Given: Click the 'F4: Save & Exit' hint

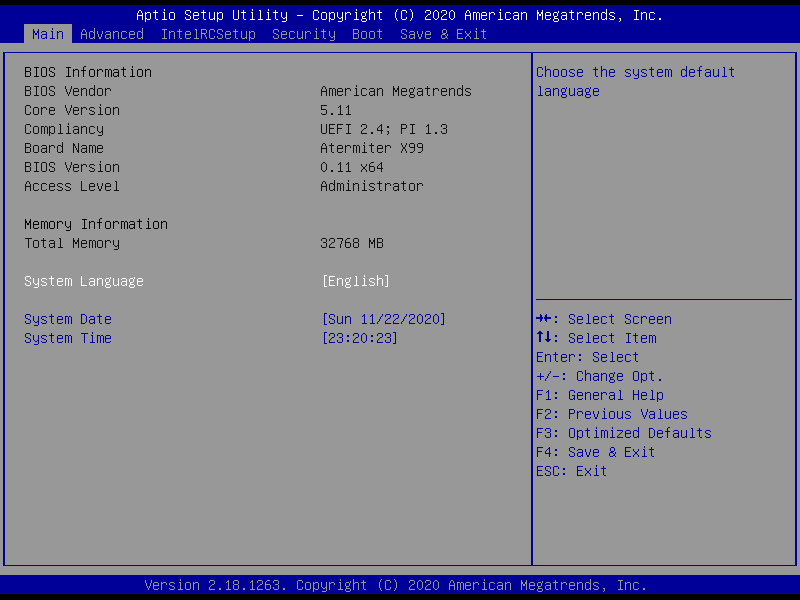Looking at the screenshot, I should tap(595, 453).
